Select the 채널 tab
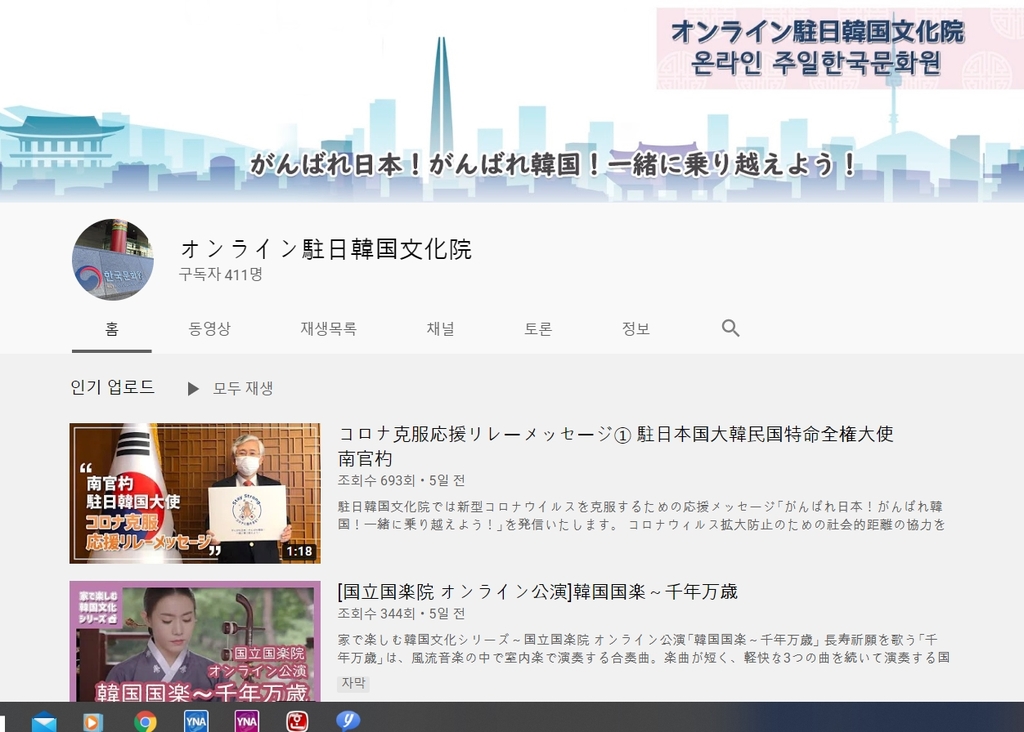Screen dimensions: 1024x732 [x=440, y=328]
